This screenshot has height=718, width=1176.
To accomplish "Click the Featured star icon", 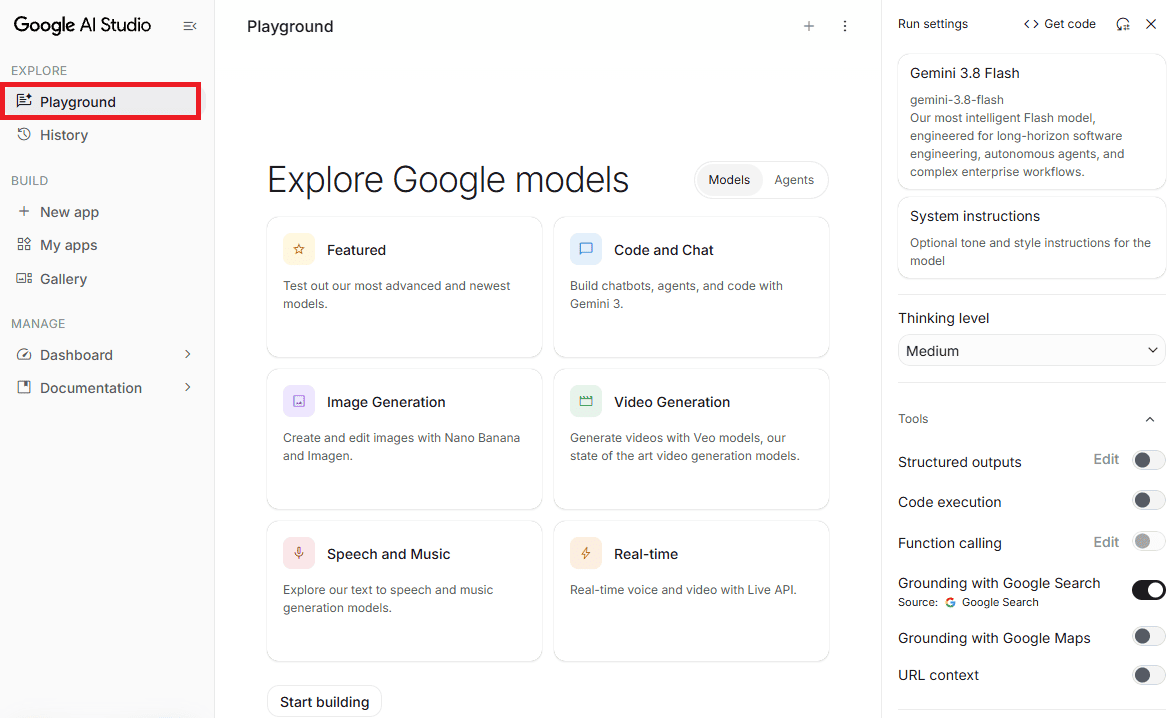I will click(298, 249).
